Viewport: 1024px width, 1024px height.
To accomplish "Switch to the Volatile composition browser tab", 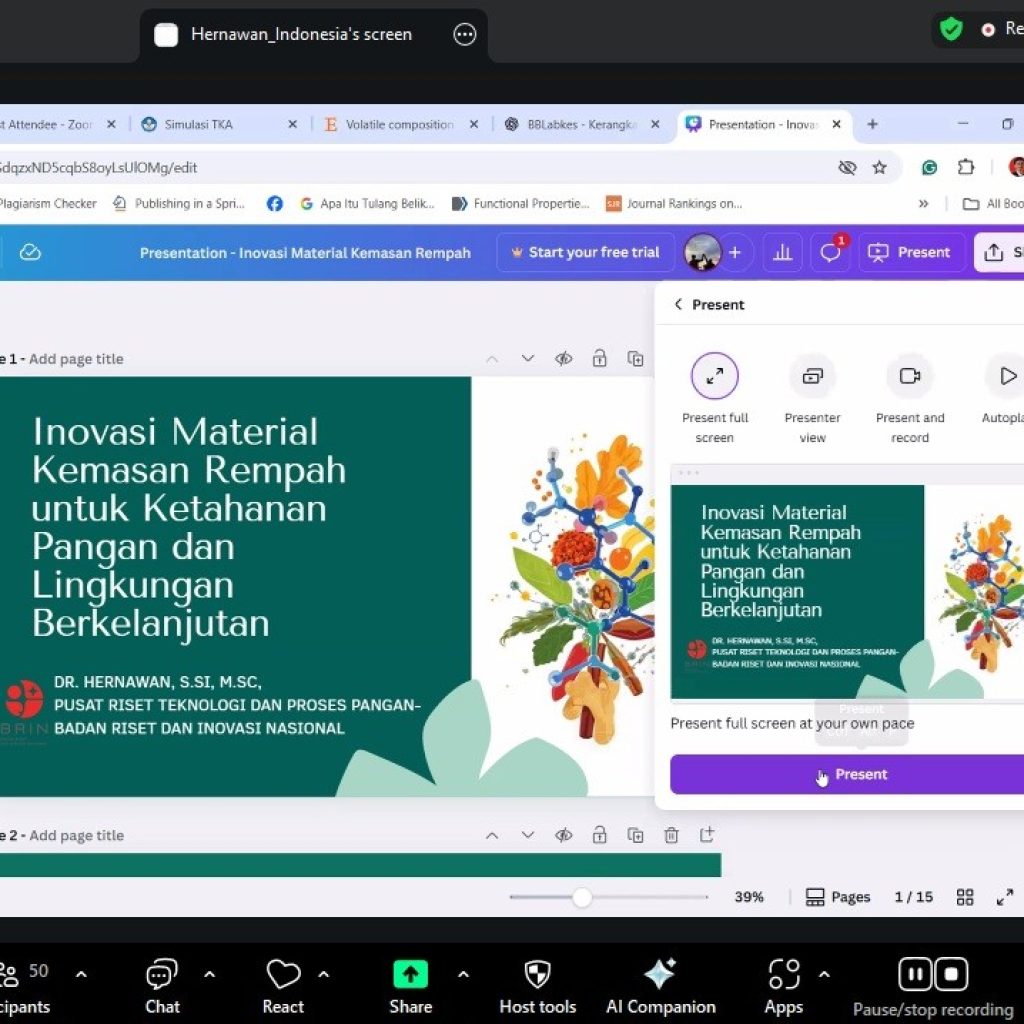I will (x=399, y=125).
